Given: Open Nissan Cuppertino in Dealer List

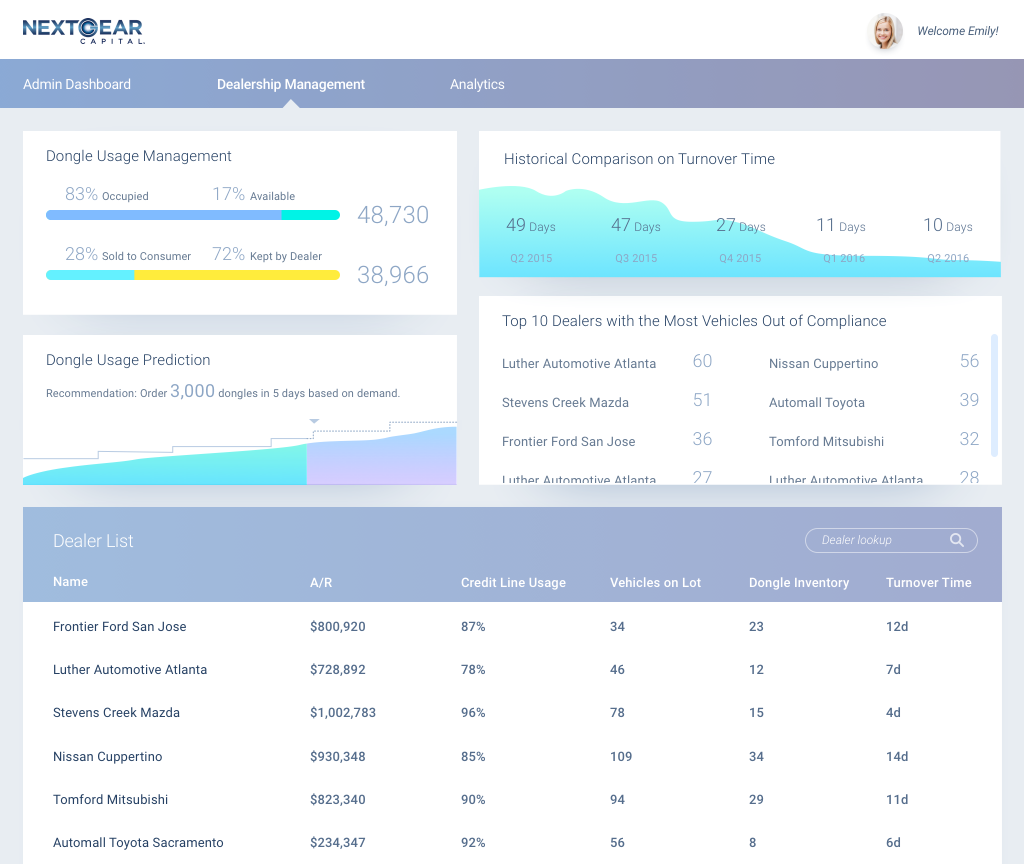Looking at the screenshot, I should click(512, 756).
